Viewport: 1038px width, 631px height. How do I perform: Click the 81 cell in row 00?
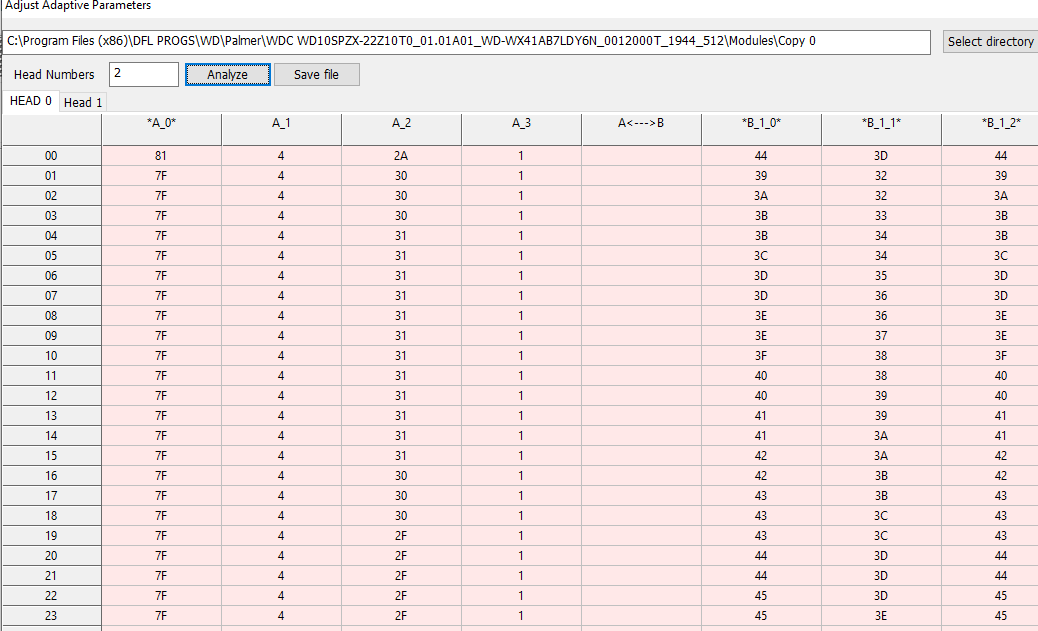click(161, 156)
